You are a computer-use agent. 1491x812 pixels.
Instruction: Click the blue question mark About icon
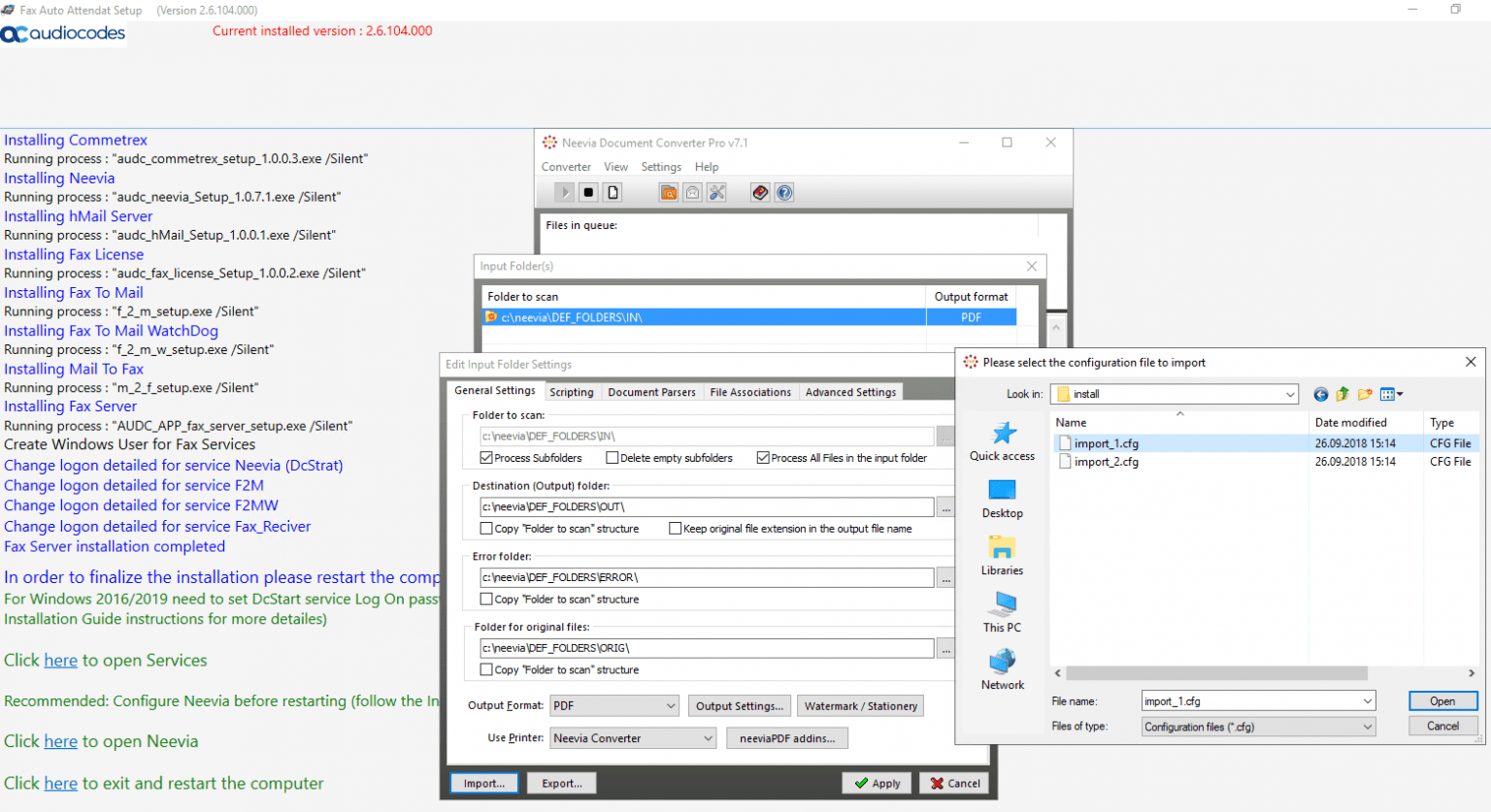pos(785,192)
